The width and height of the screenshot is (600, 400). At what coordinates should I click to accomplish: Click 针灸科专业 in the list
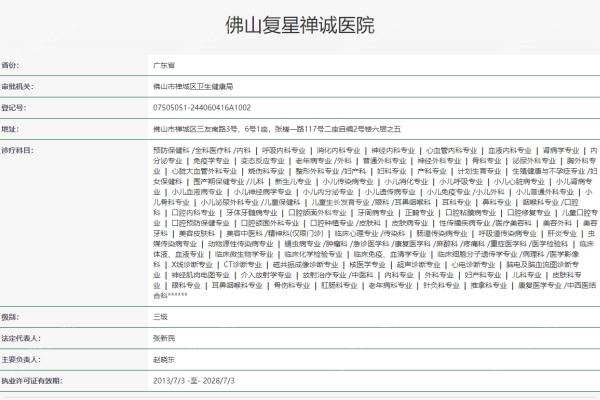(x=441, y=285)
